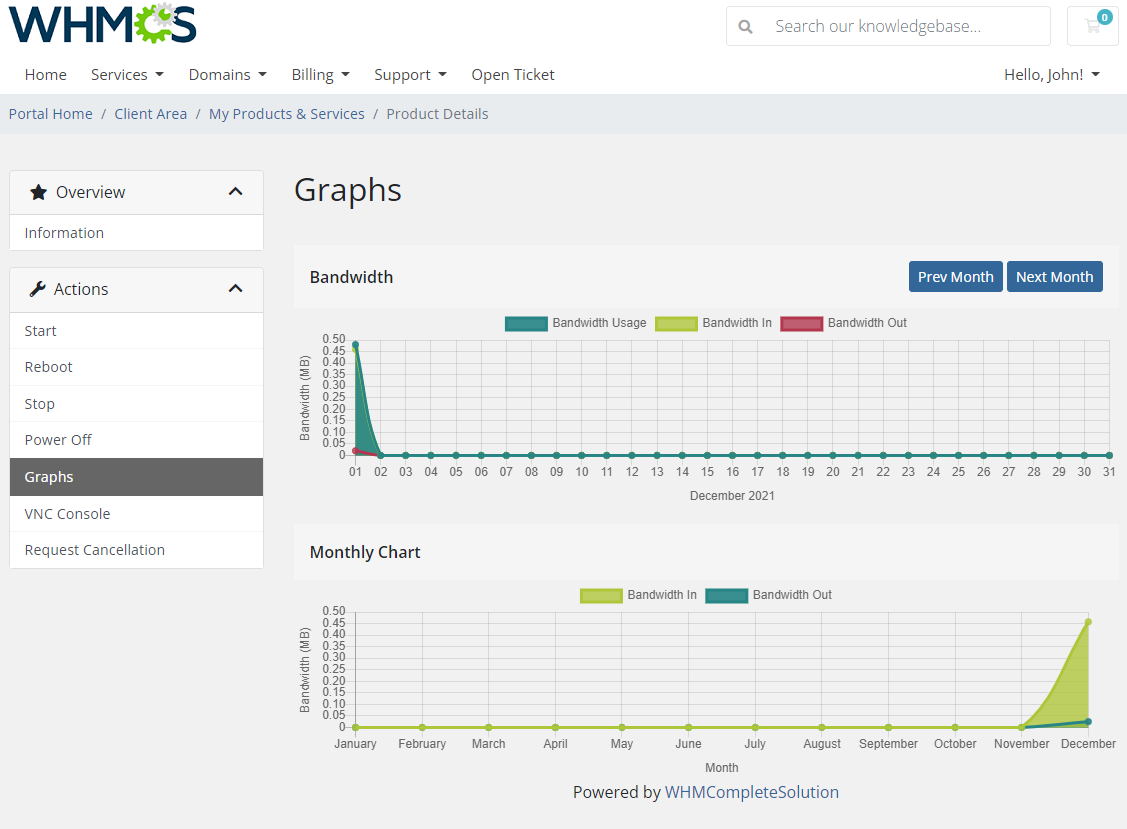
Task: Click the day 31 data point
Action: tap(1109, 455)
